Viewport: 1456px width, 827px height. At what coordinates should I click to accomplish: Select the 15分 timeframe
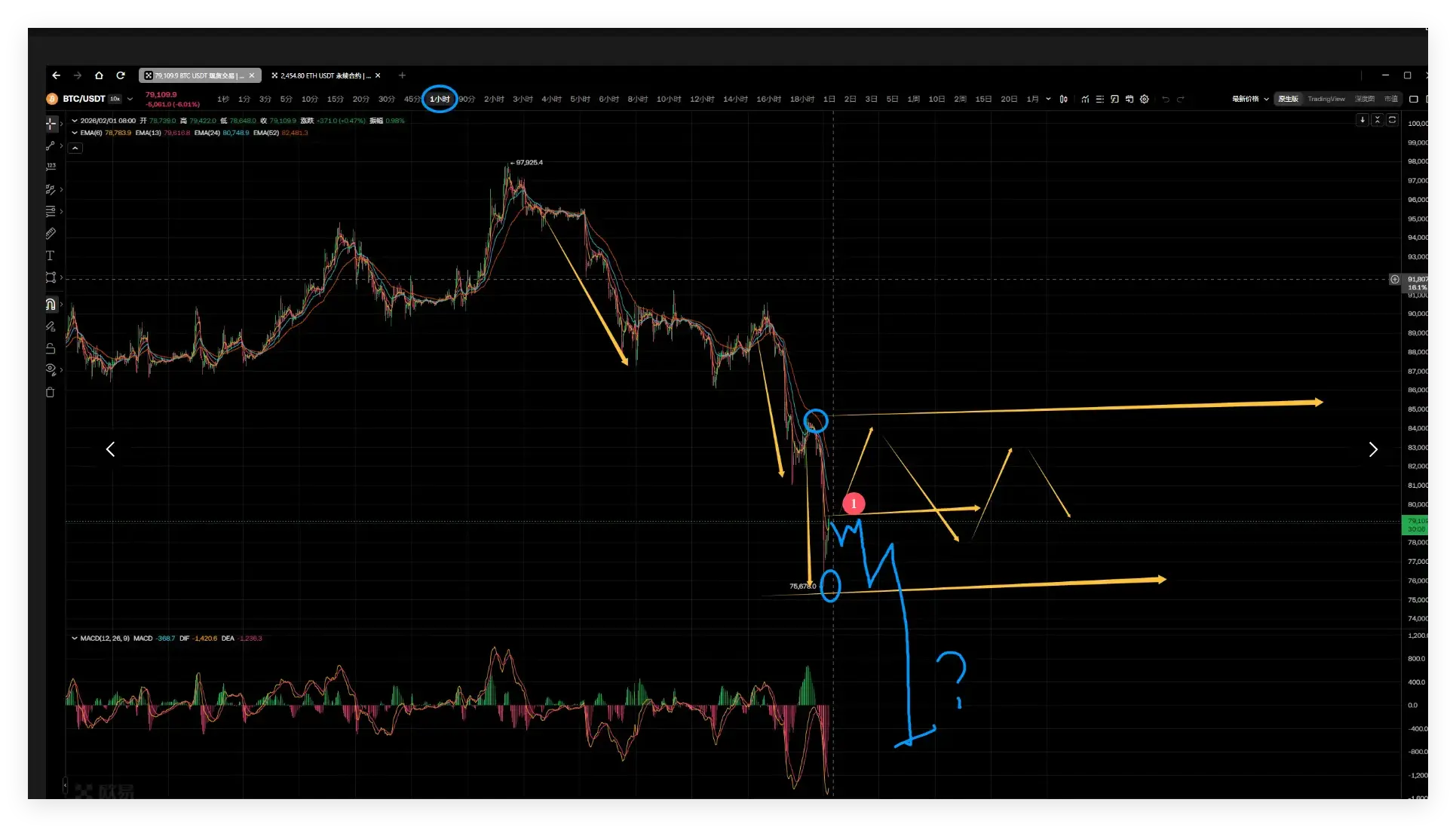[x=335, y=99]
